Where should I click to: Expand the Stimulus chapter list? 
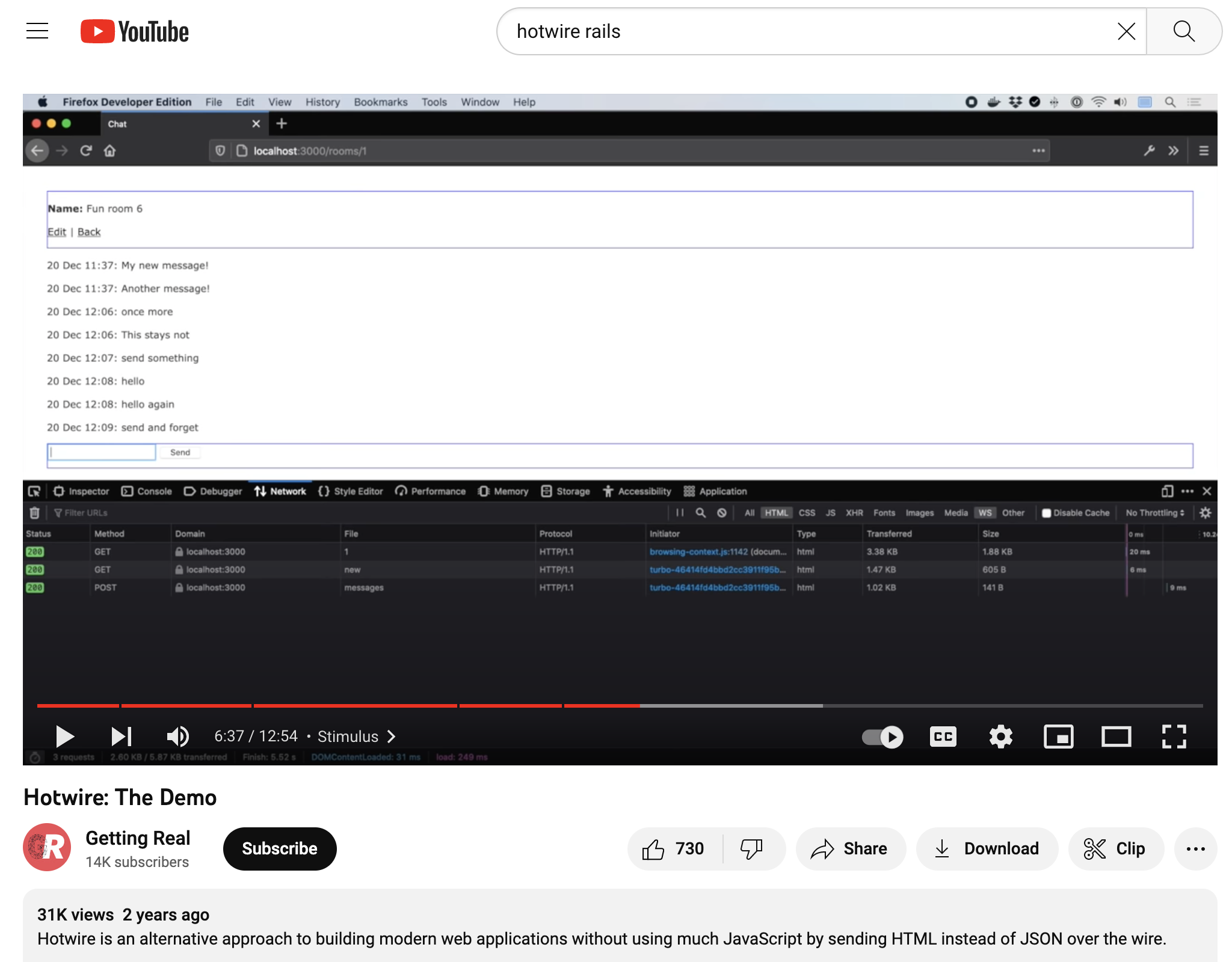tap(357, 737)
